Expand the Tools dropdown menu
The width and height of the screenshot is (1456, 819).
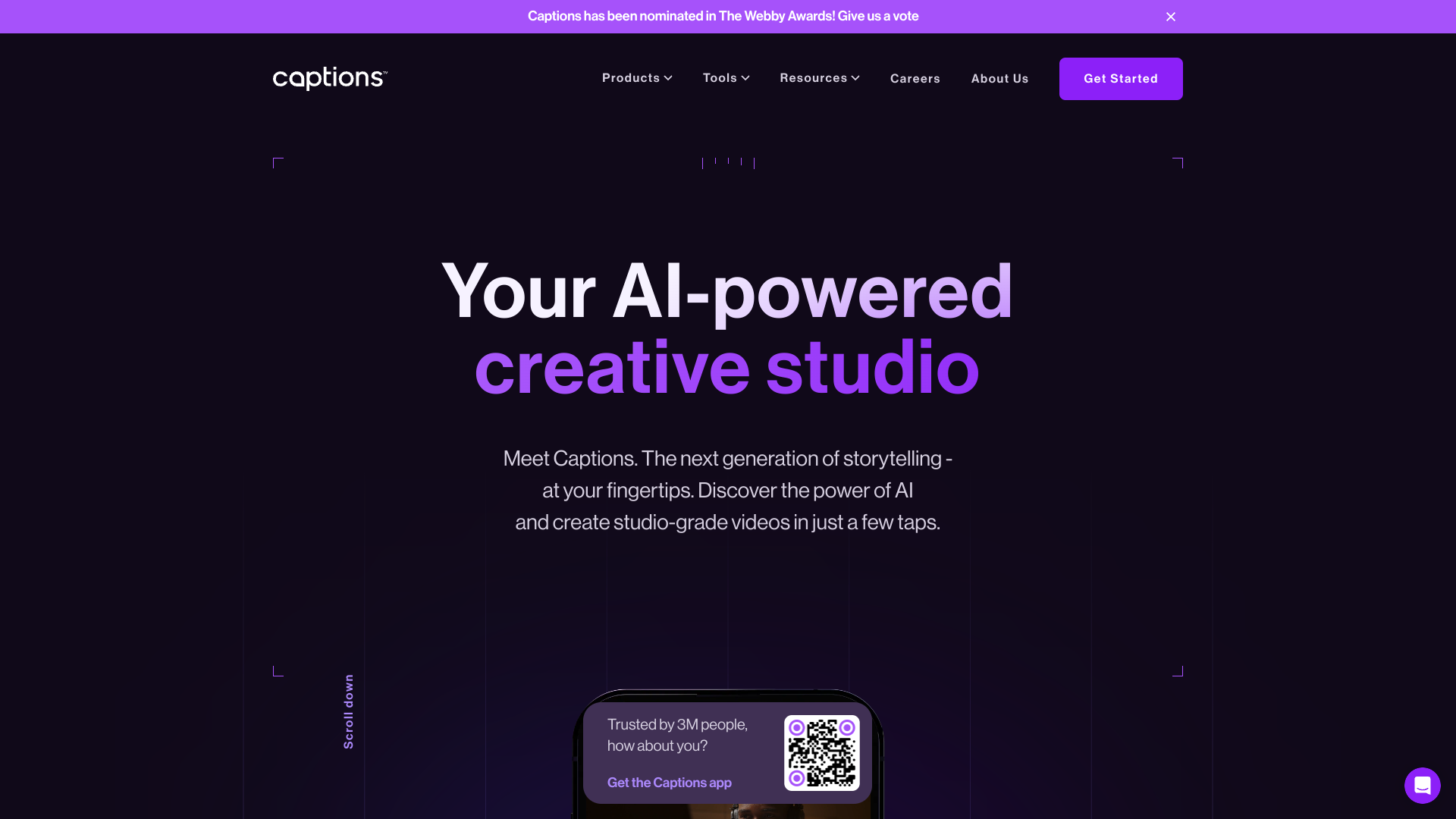tap(726, 78)
